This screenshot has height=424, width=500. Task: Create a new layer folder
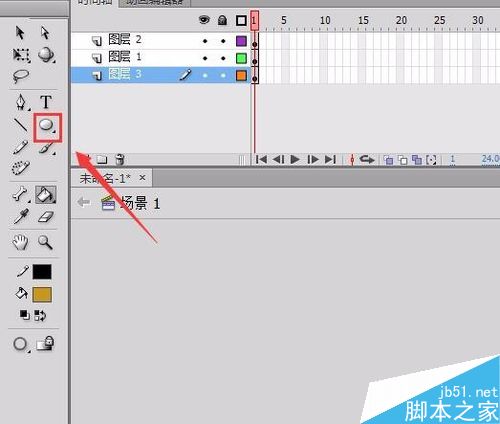point(102,160)
